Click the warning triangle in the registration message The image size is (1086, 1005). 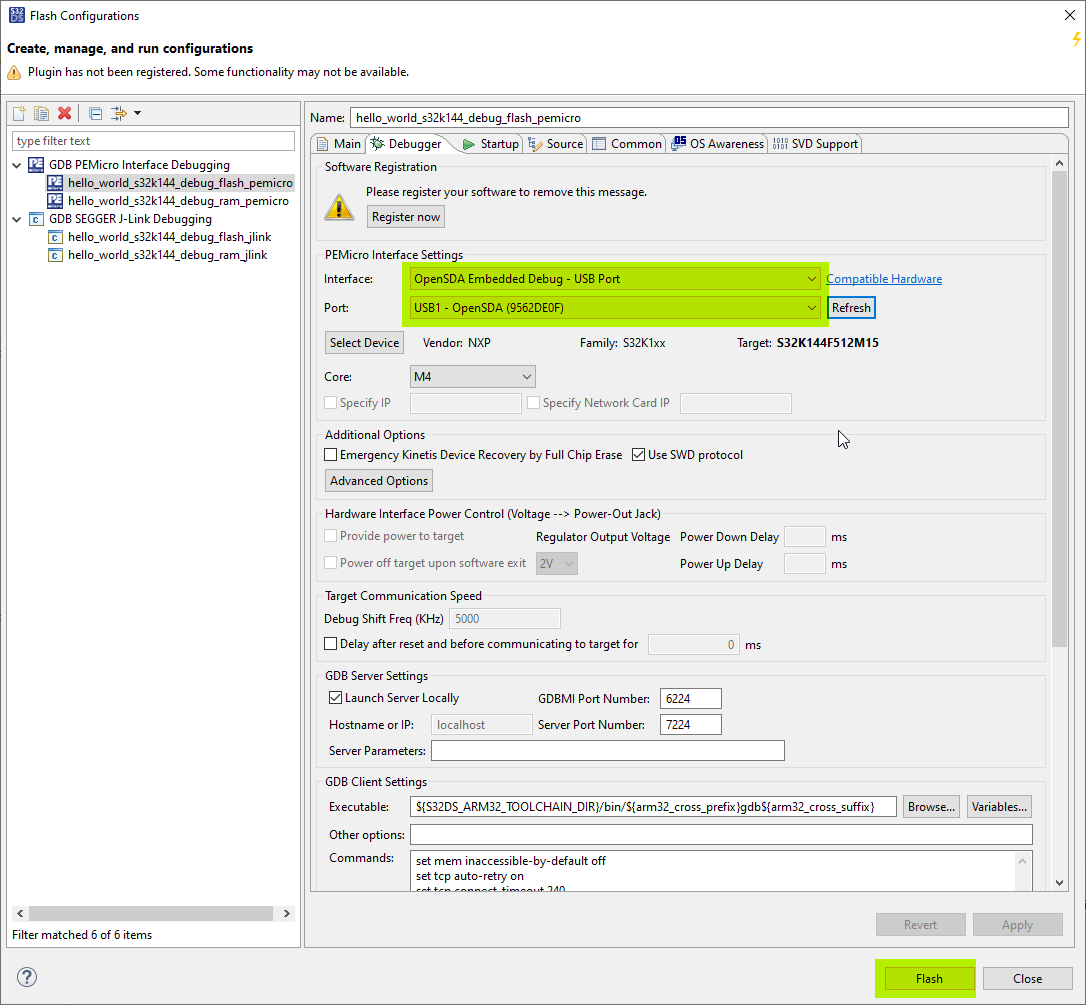[x=341, y=207]
